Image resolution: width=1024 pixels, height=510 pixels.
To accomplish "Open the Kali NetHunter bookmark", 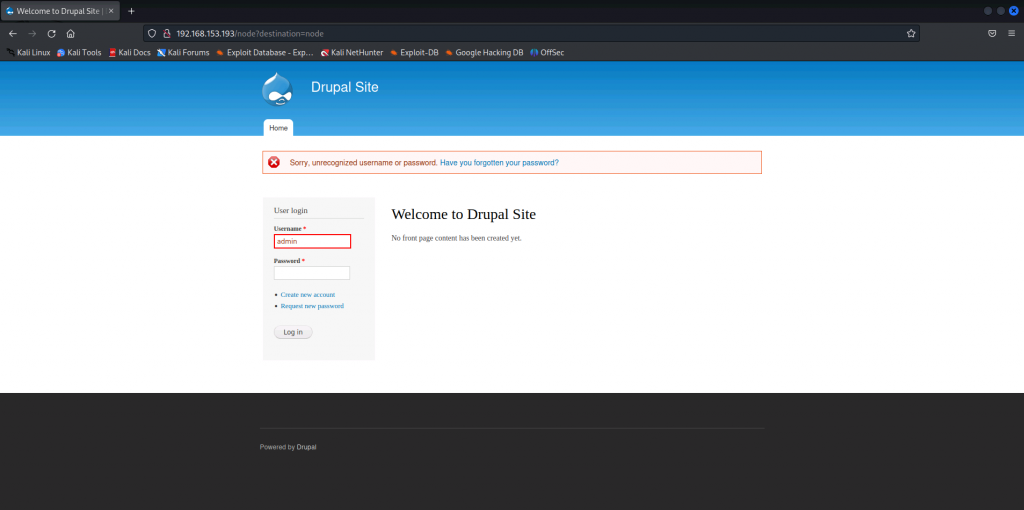I will [x=352, y=52].
